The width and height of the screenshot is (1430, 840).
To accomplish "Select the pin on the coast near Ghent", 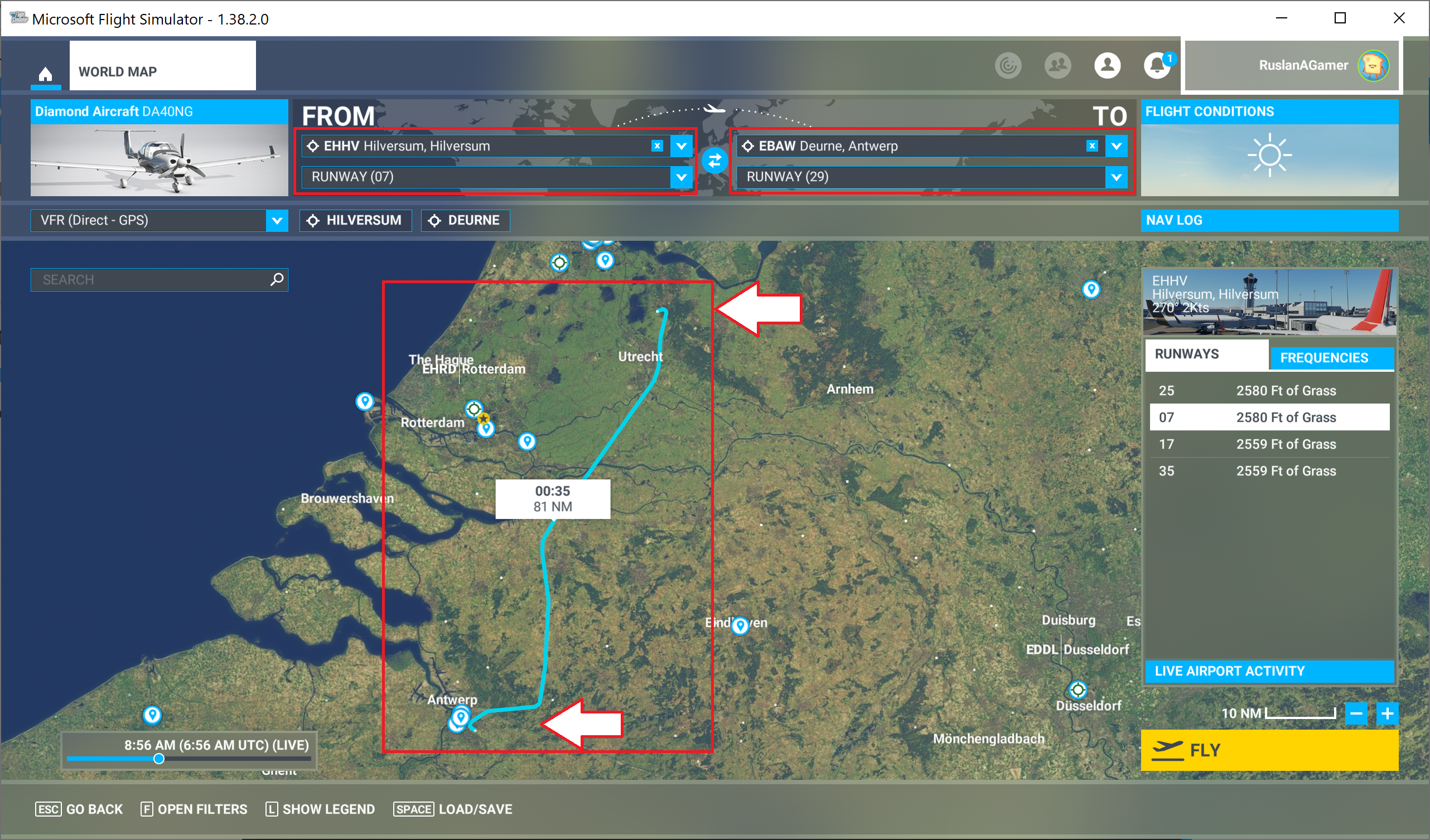I will click(152, 715).
